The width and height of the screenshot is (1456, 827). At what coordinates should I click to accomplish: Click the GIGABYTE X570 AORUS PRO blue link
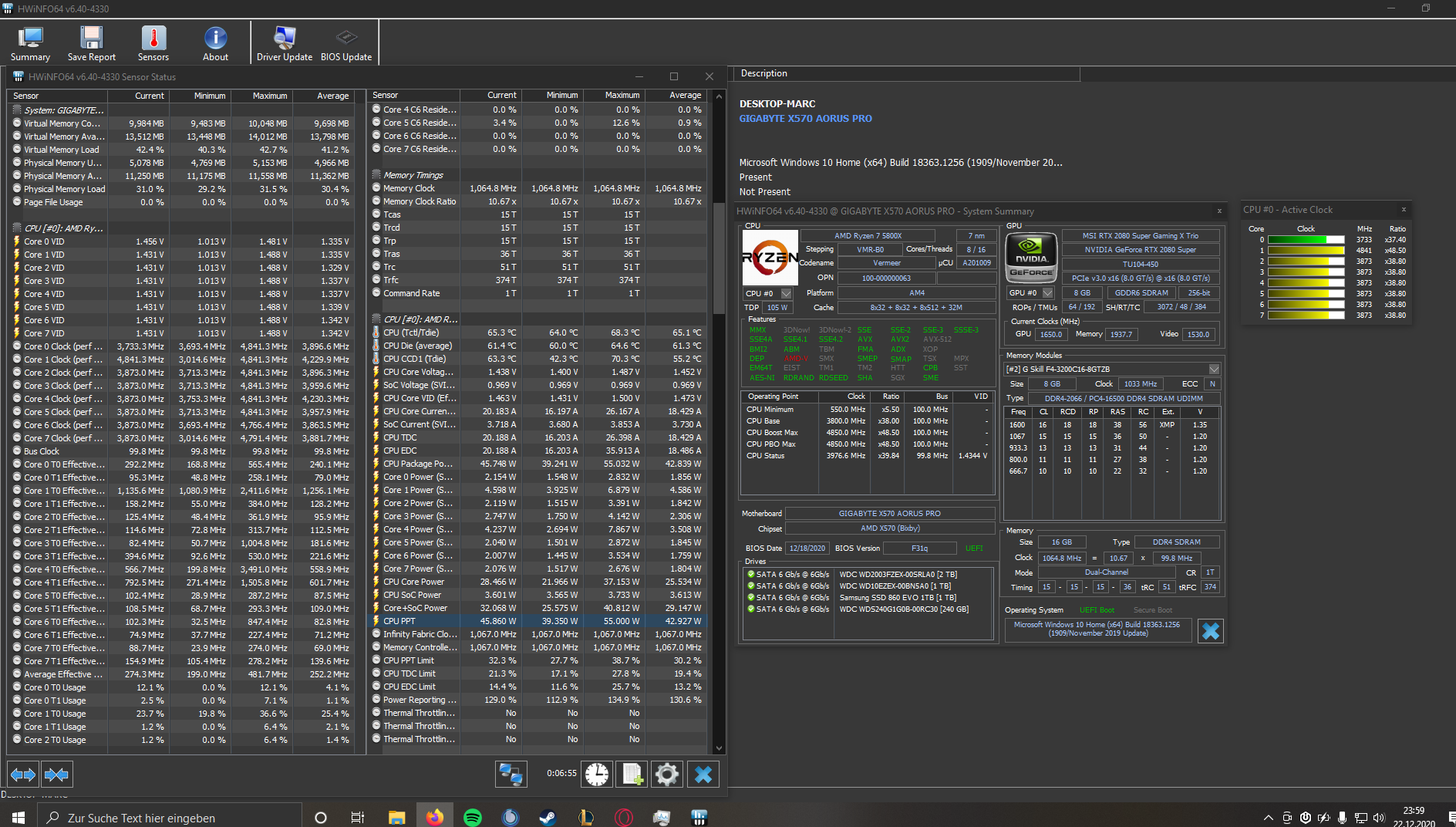pos(806,119)
